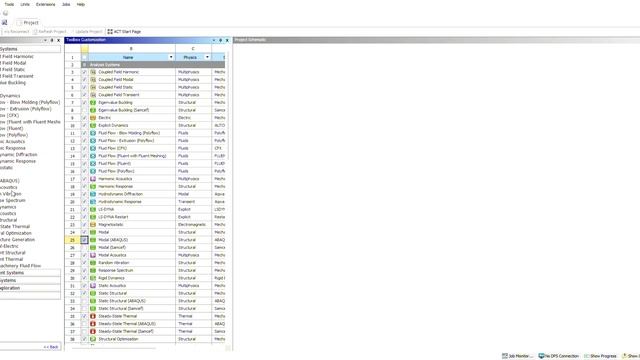Toggle the header select-all checkbox

(x=84, y=57)
